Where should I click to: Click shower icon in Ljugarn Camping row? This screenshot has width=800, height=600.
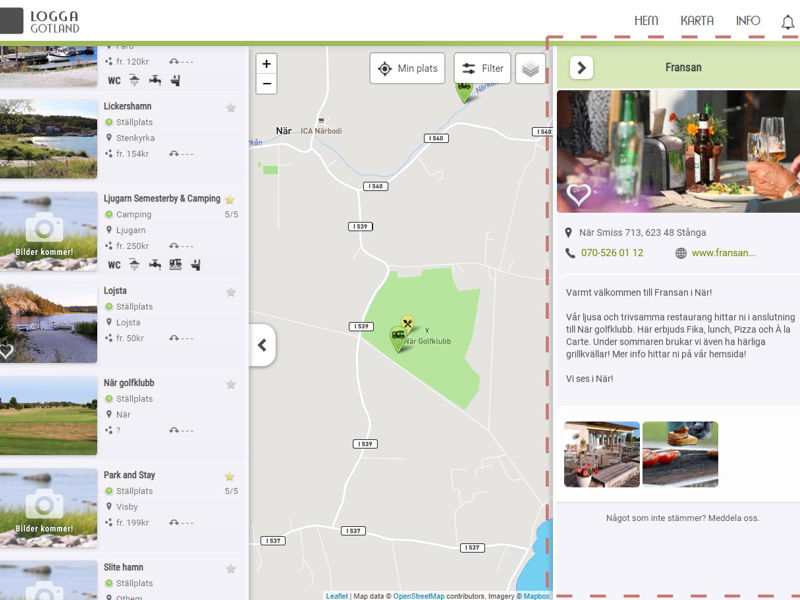134,264
